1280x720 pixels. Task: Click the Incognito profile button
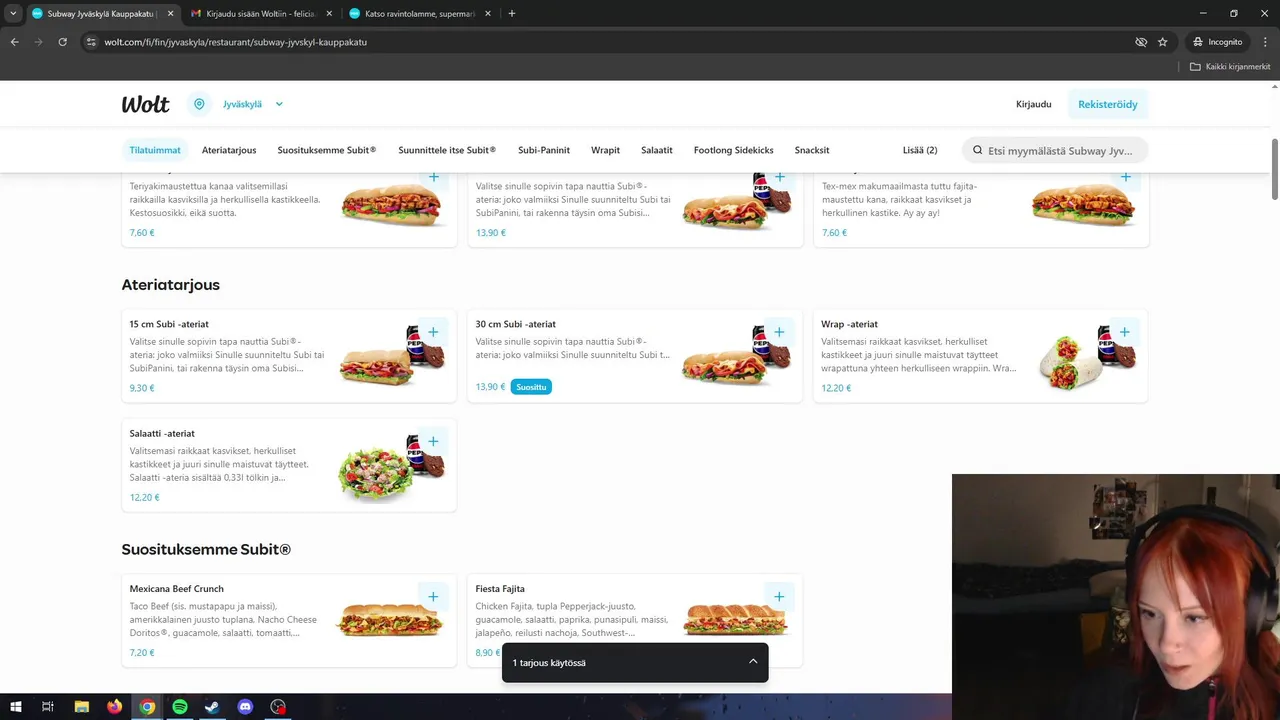tap(1218, 42)
